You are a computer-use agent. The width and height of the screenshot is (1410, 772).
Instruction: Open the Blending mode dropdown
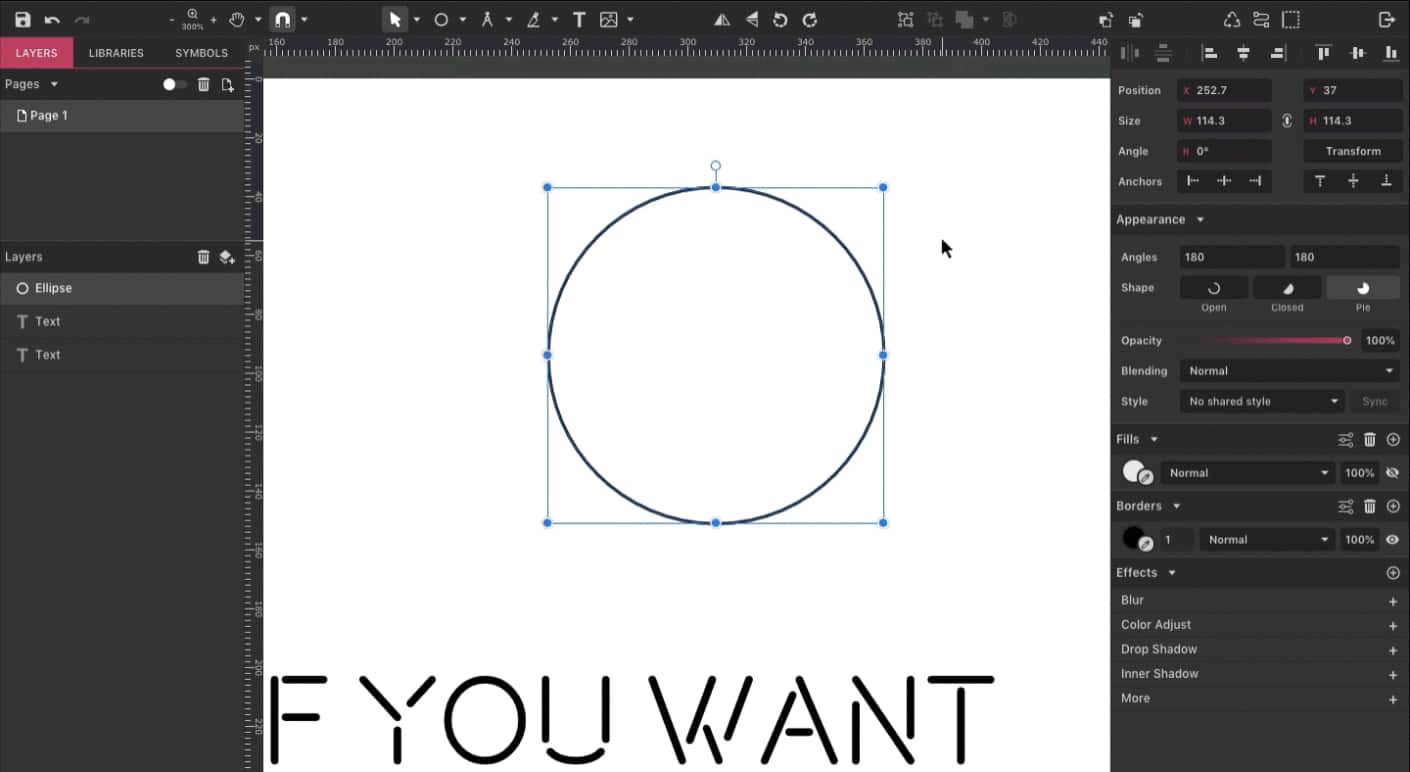point(1288,370)
